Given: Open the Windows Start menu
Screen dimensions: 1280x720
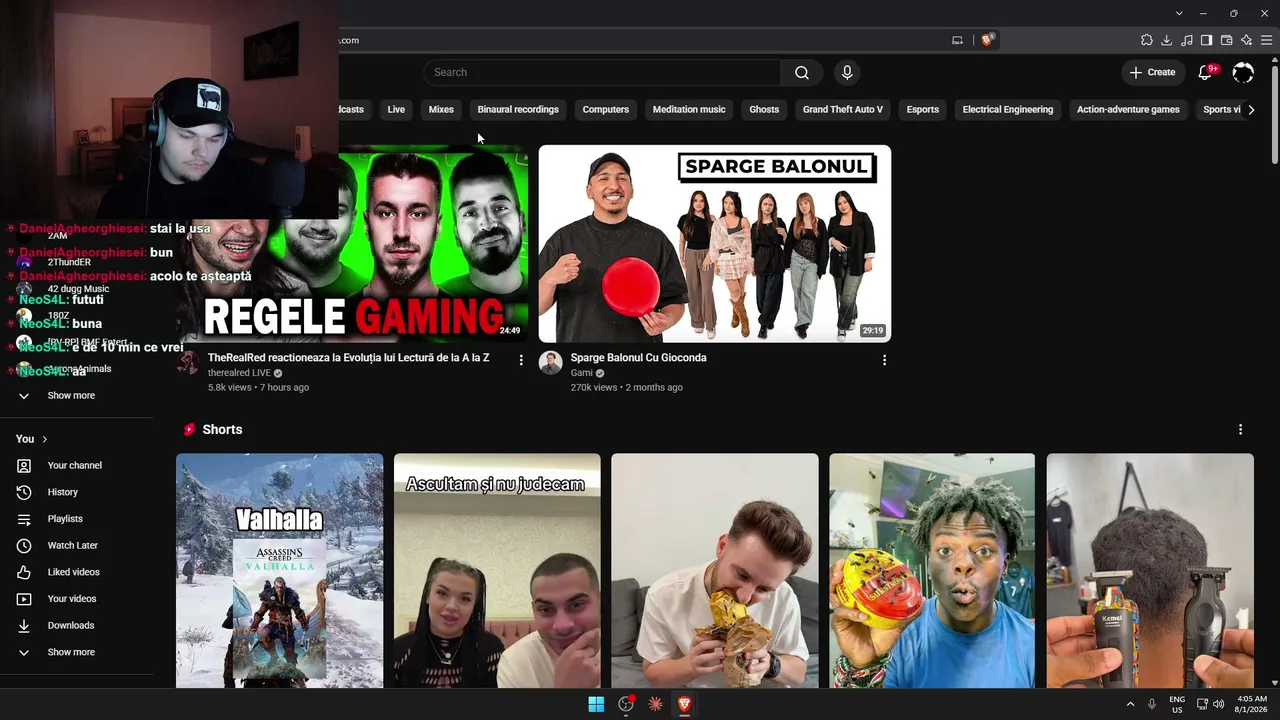Looking at the screenshot, I should tap(596, 704).
